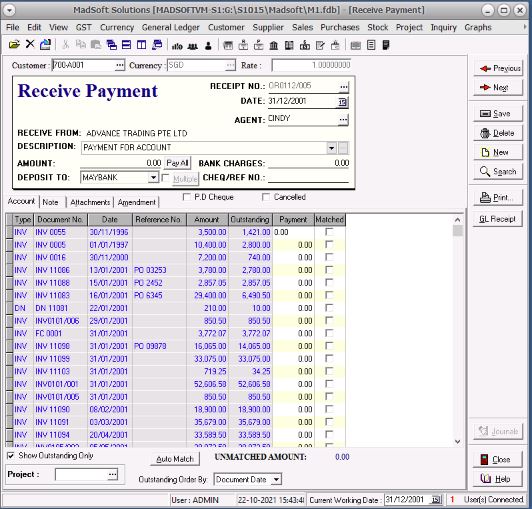The width and height of the screenshot is (532, 509).
Task: Browse agents with the Agent ellipsis button
Action: tap(343, 119)
